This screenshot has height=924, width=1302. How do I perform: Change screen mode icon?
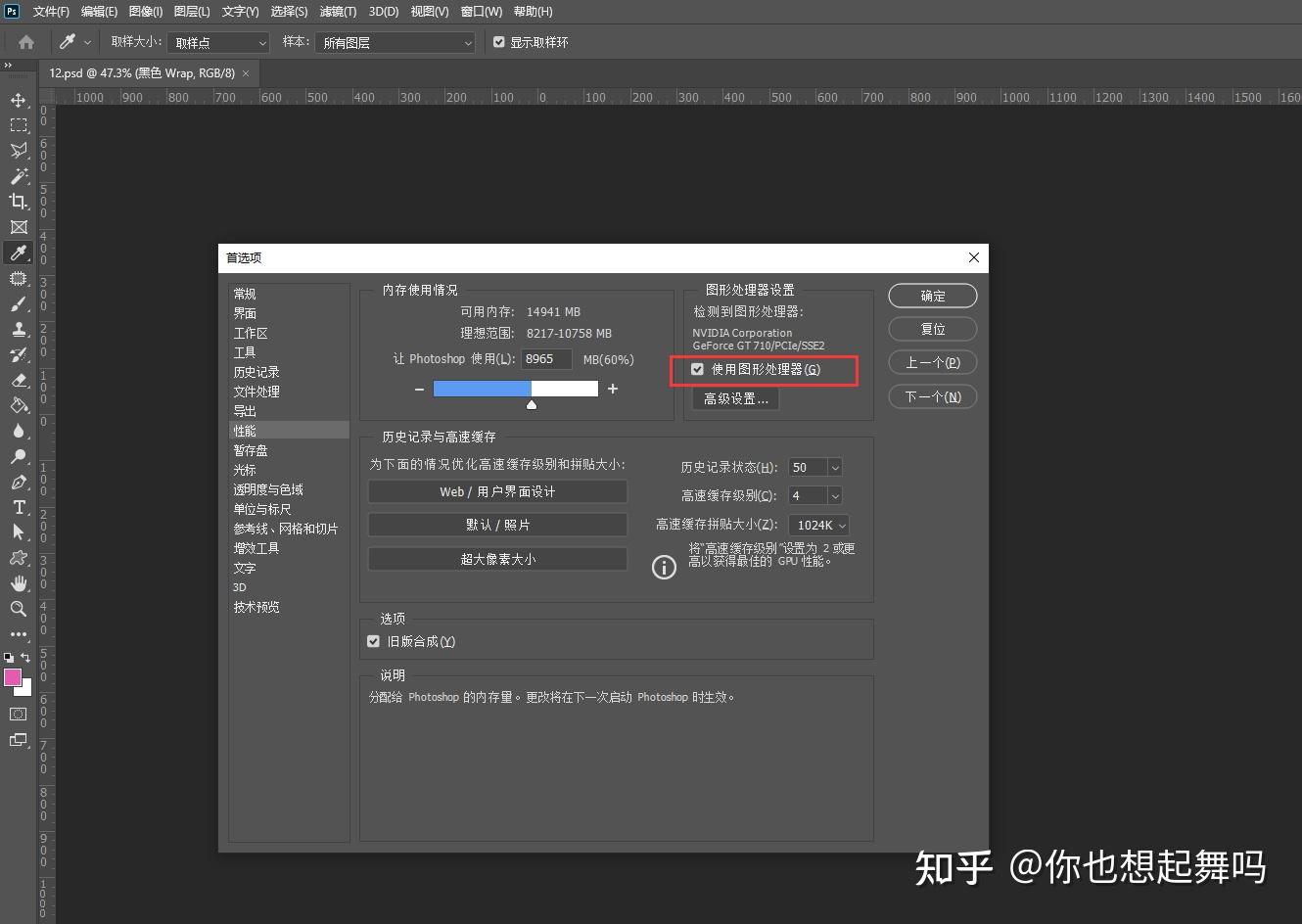pos(19,741)
